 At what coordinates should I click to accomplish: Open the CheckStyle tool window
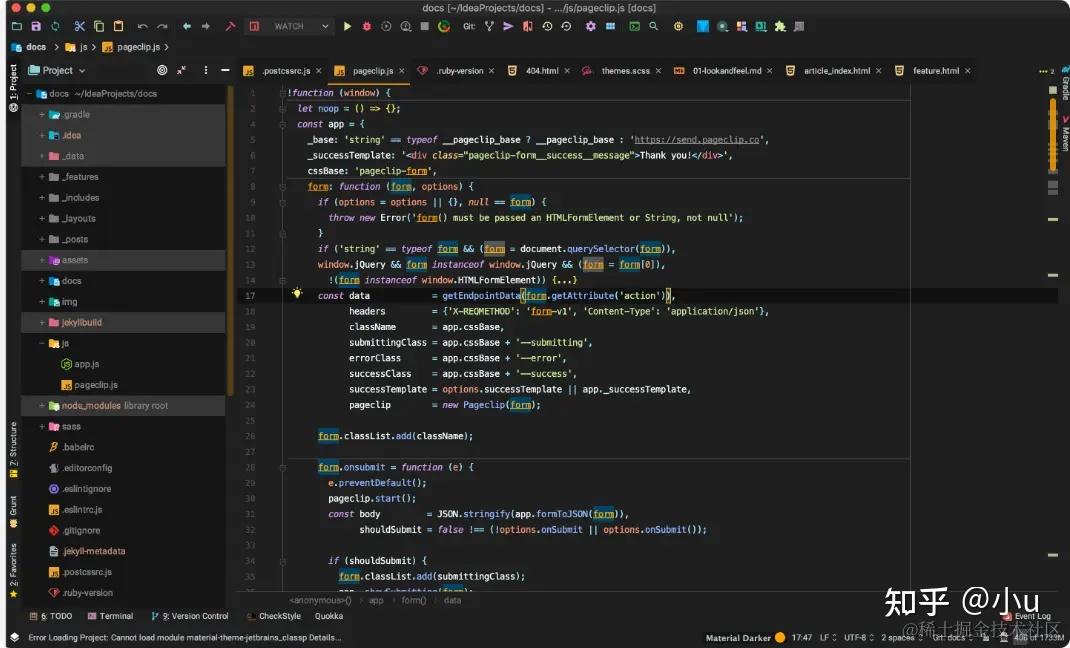pos(274,616)
